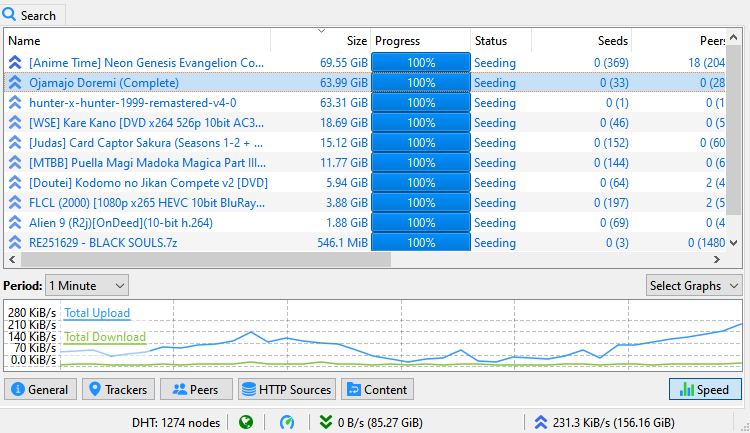Click the vertical scrollbar down arrow
This screenshot has width=750, height=433.
734,243
